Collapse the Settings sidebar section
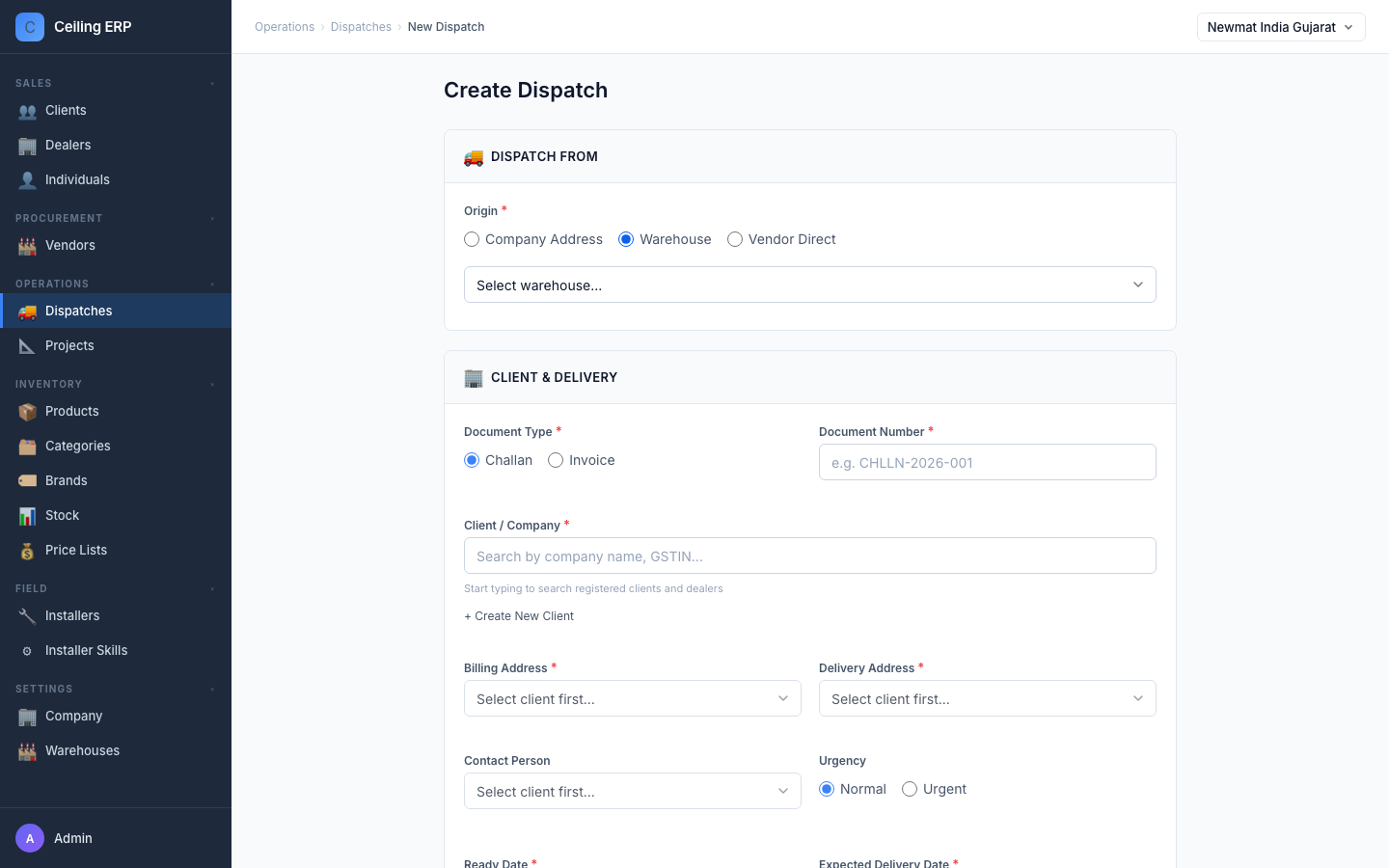Viewport: 1389px width, 868px height. click(x=212, y=689)
